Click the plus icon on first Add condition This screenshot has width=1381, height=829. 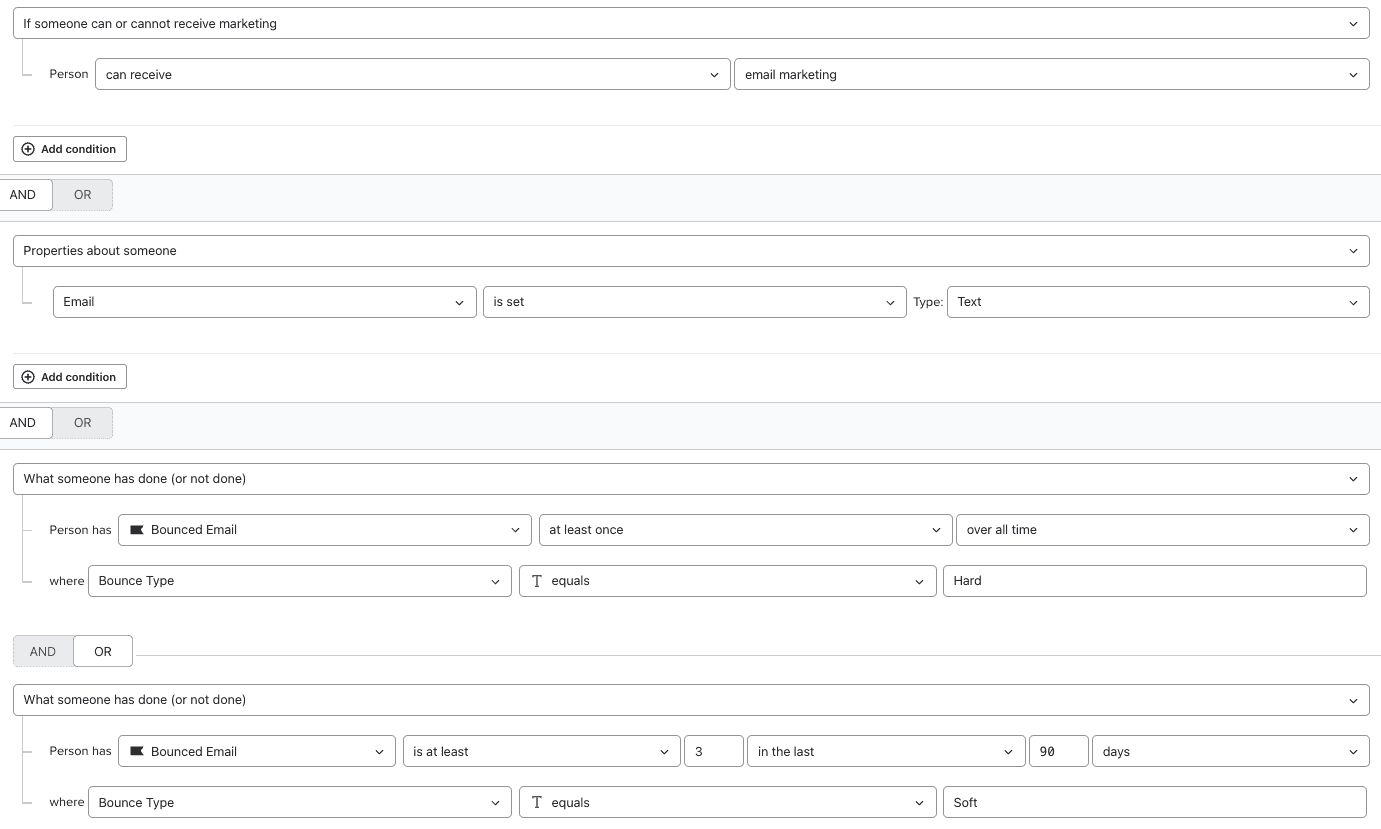pos(28,149)
